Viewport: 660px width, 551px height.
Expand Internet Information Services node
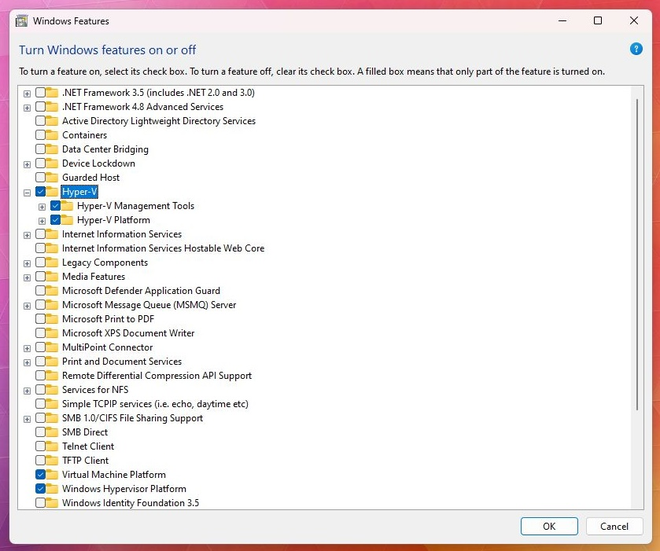point(27,235)
